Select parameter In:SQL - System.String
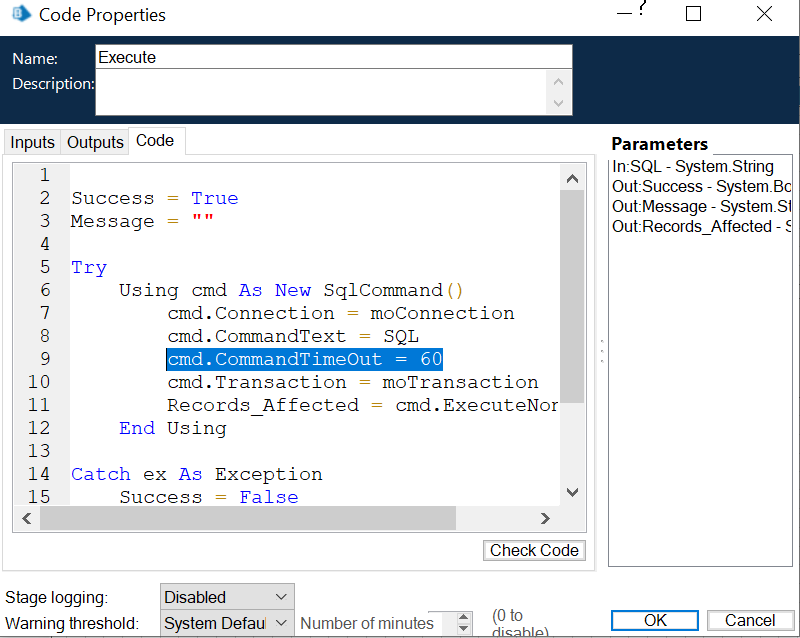Screen dimensions: 800x638 693,166
